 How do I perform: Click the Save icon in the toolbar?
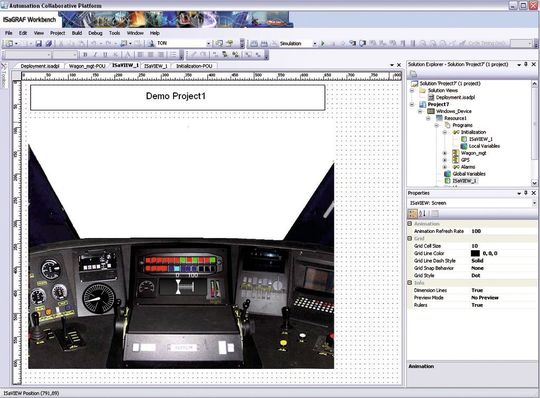click(39, 43)
